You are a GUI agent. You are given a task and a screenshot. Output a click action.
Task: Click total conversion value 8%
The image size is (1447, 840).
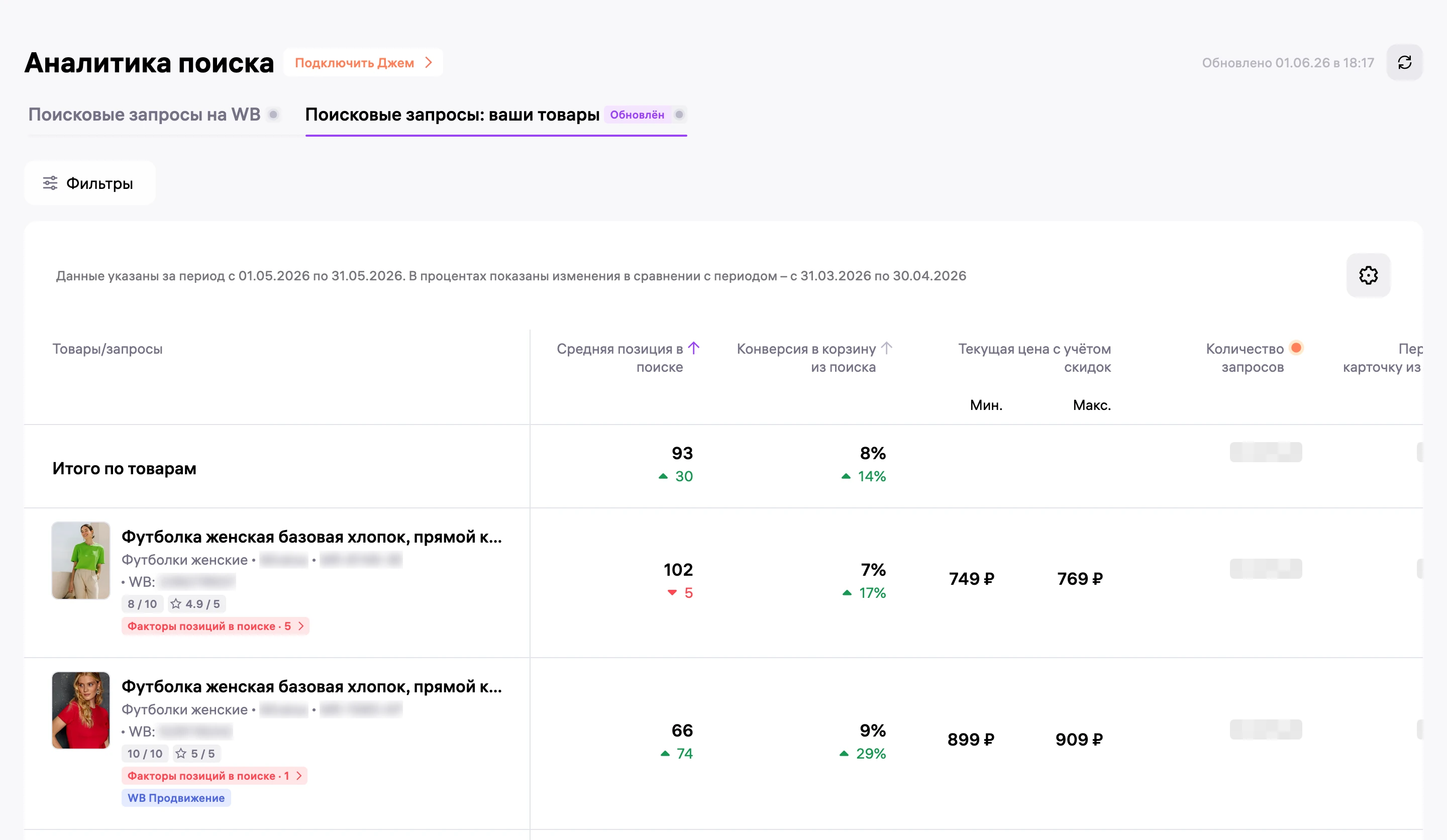873,453
